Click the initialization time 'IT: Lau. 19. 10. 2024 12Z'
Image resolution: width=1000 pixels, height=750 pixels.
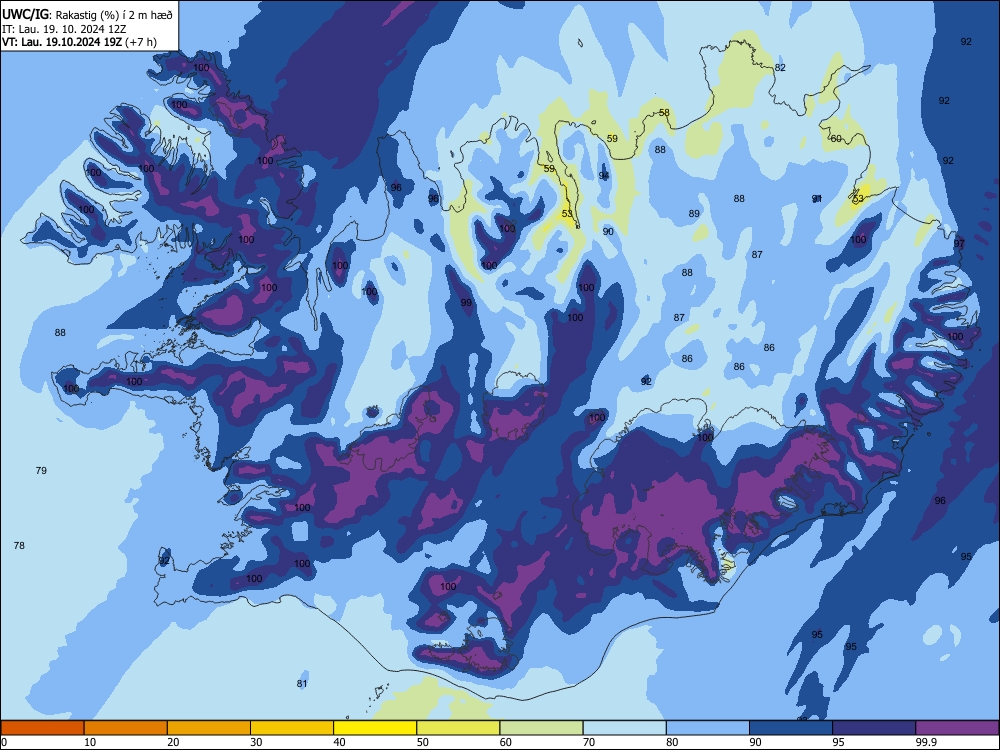[x=64, y=29]
